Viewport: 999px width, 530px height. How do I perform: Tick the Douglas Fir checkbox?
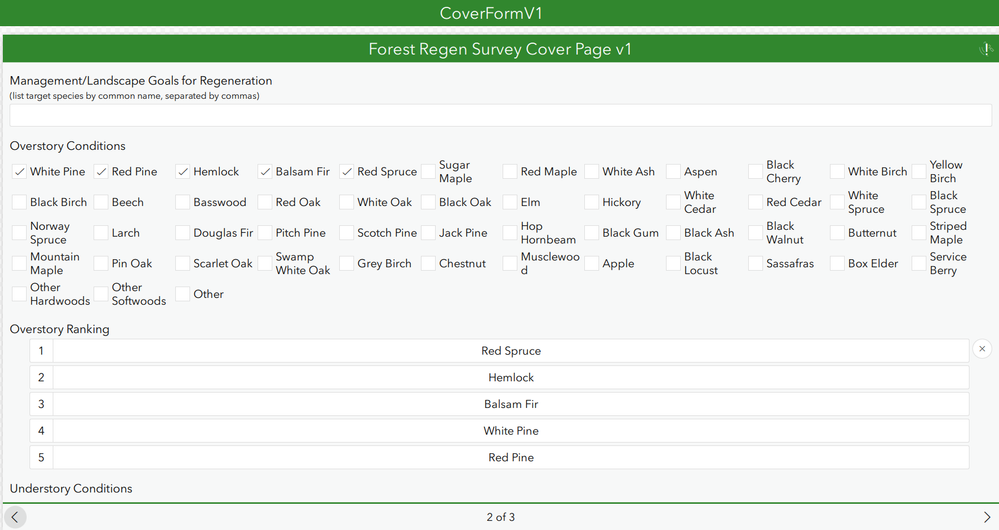click(x=183, y=233)
